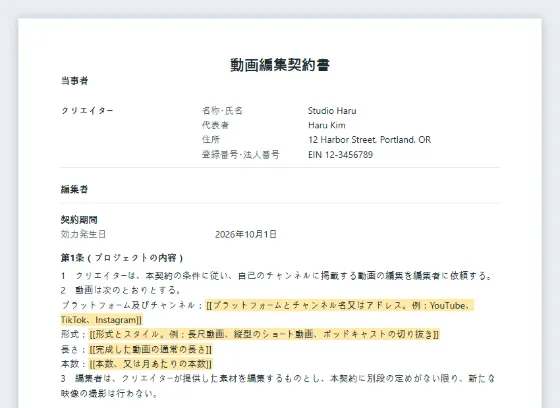Select the Haru Kim representative value
This screenshot has width=560, height=408.
click(x=327, y=125)
